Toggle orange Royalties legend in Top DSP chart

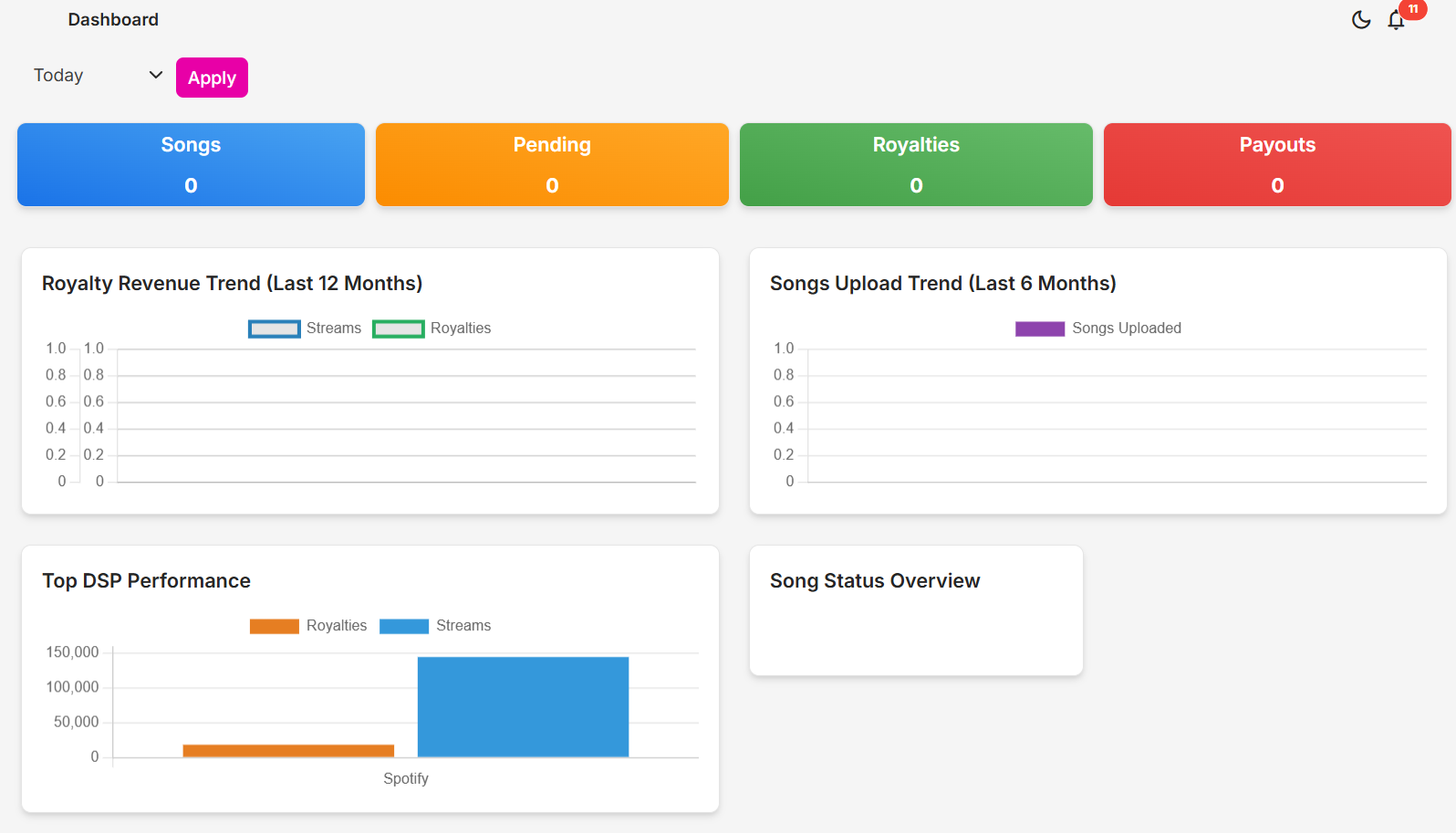(x=308, y=626)
